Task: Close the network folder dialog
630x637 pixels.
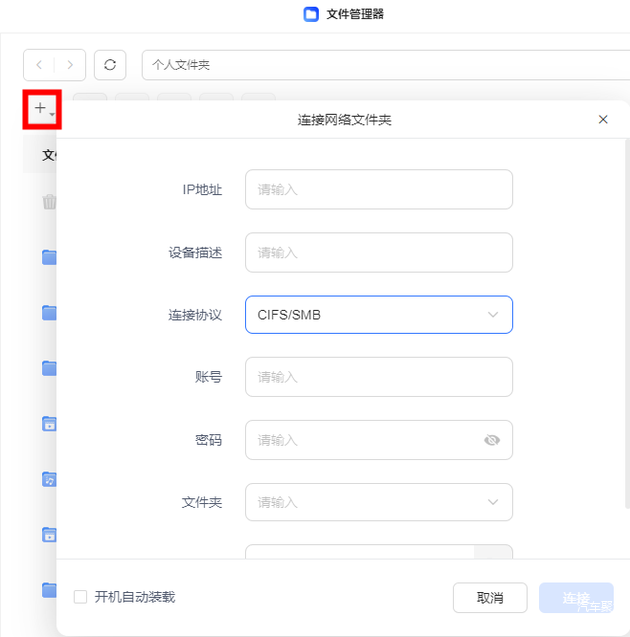Action: point(603,119)
